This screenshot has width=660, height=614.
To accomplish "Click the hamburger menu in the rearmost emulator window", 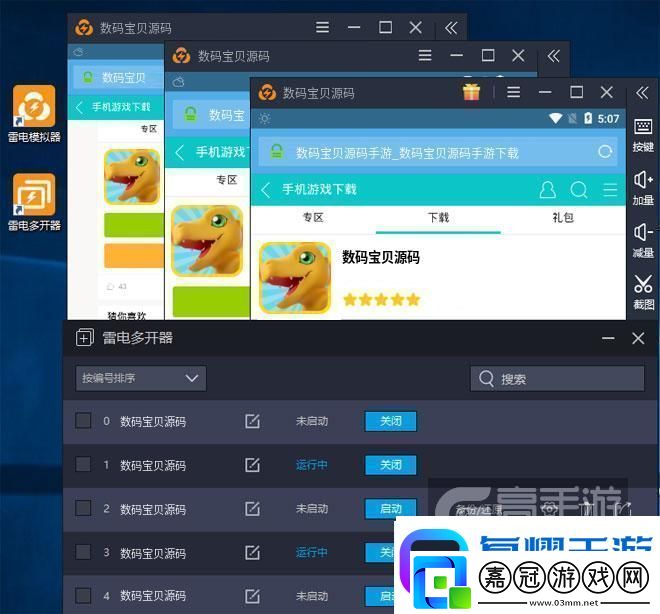I will [x=322, y=27].
